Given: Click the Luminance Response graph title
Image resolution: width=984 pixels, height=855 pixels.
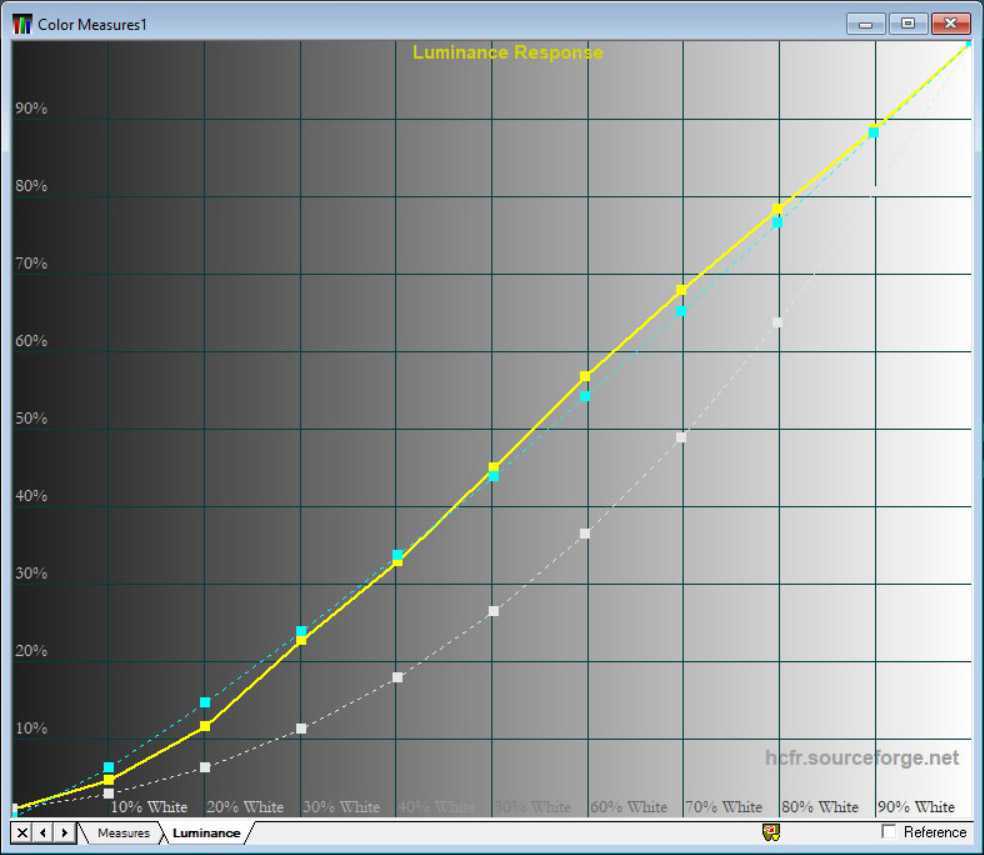Looking at the screenshot, I should [x=508, y=52].
